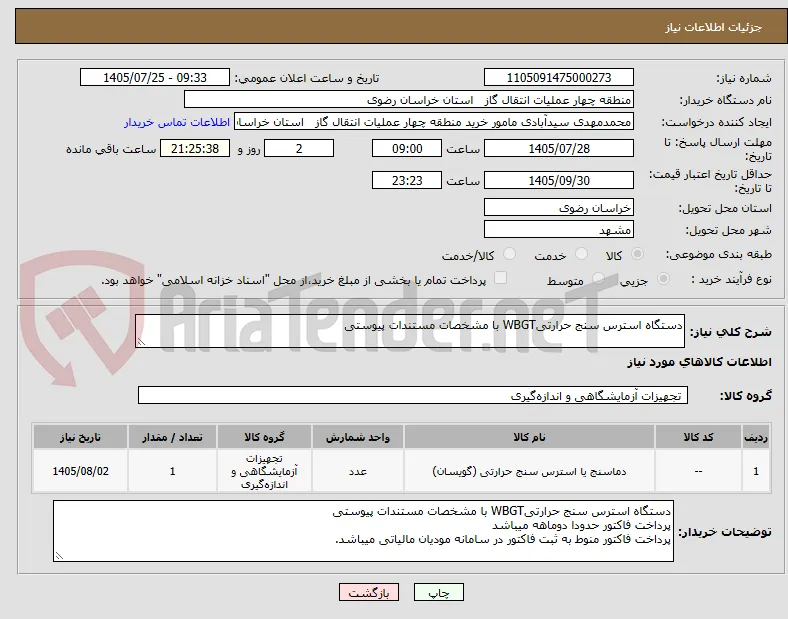
Task: Click the گروه کالا table column header
Action: point(264,437)
